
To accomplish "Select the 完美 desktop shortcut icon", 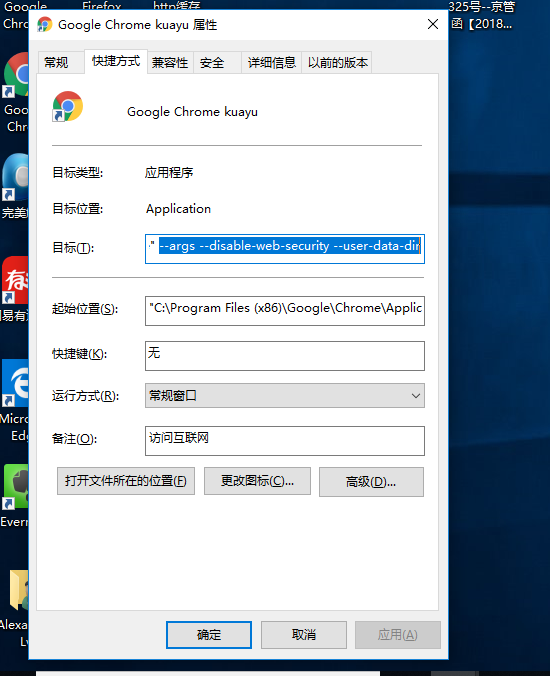I will (15, 177).
